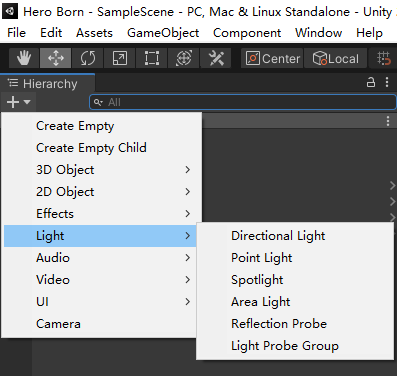Toggle pivot mode Center button
This screenshot has height=376, width=397.
click(272, 59)
